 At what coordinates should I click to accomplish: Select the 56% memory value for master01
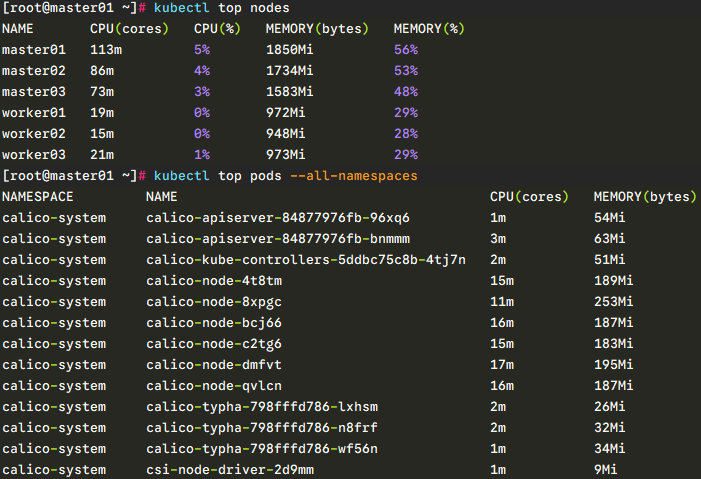(x=405, y=49)
